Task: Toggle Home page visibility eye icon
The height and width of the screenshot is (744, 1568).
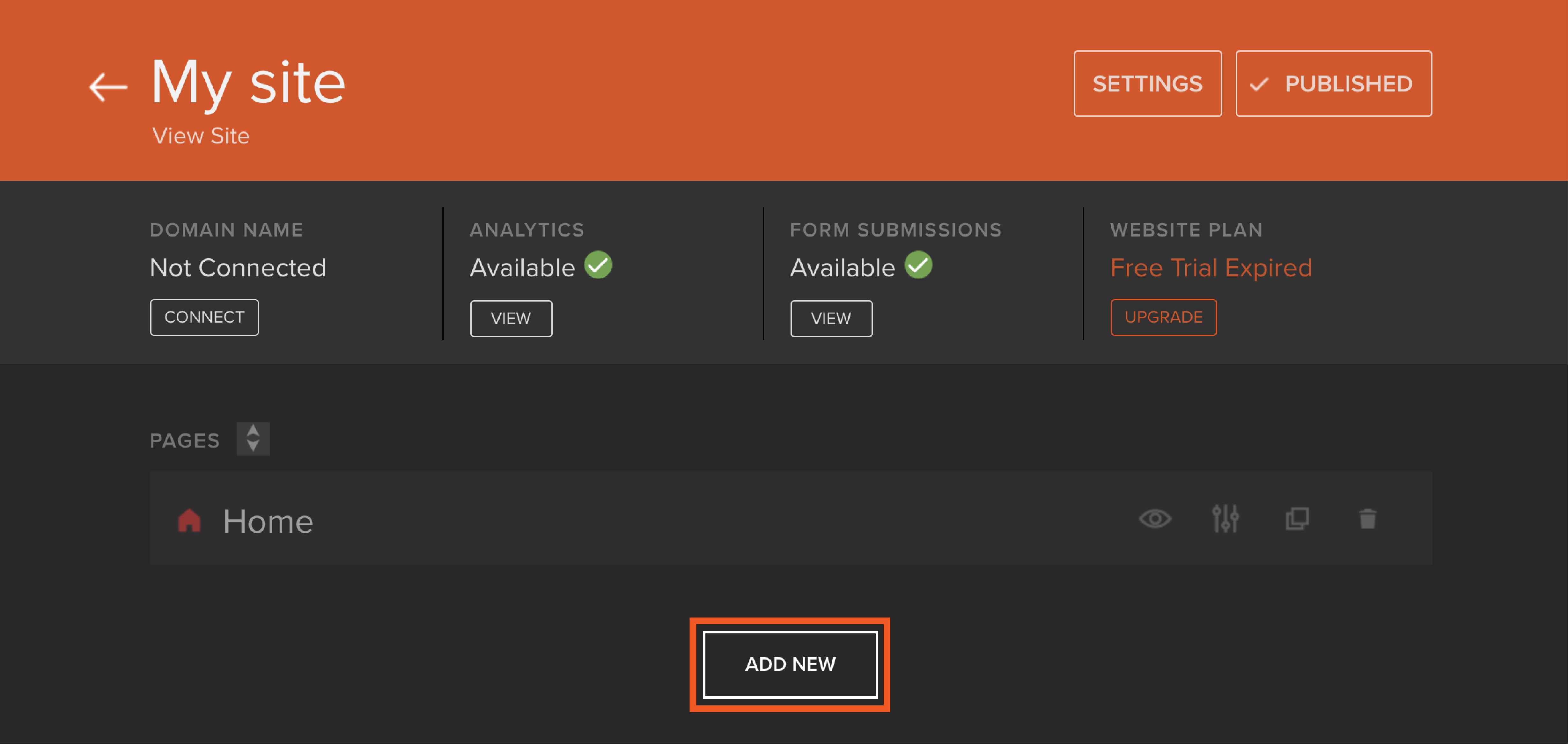Action: pos(1155,519)
